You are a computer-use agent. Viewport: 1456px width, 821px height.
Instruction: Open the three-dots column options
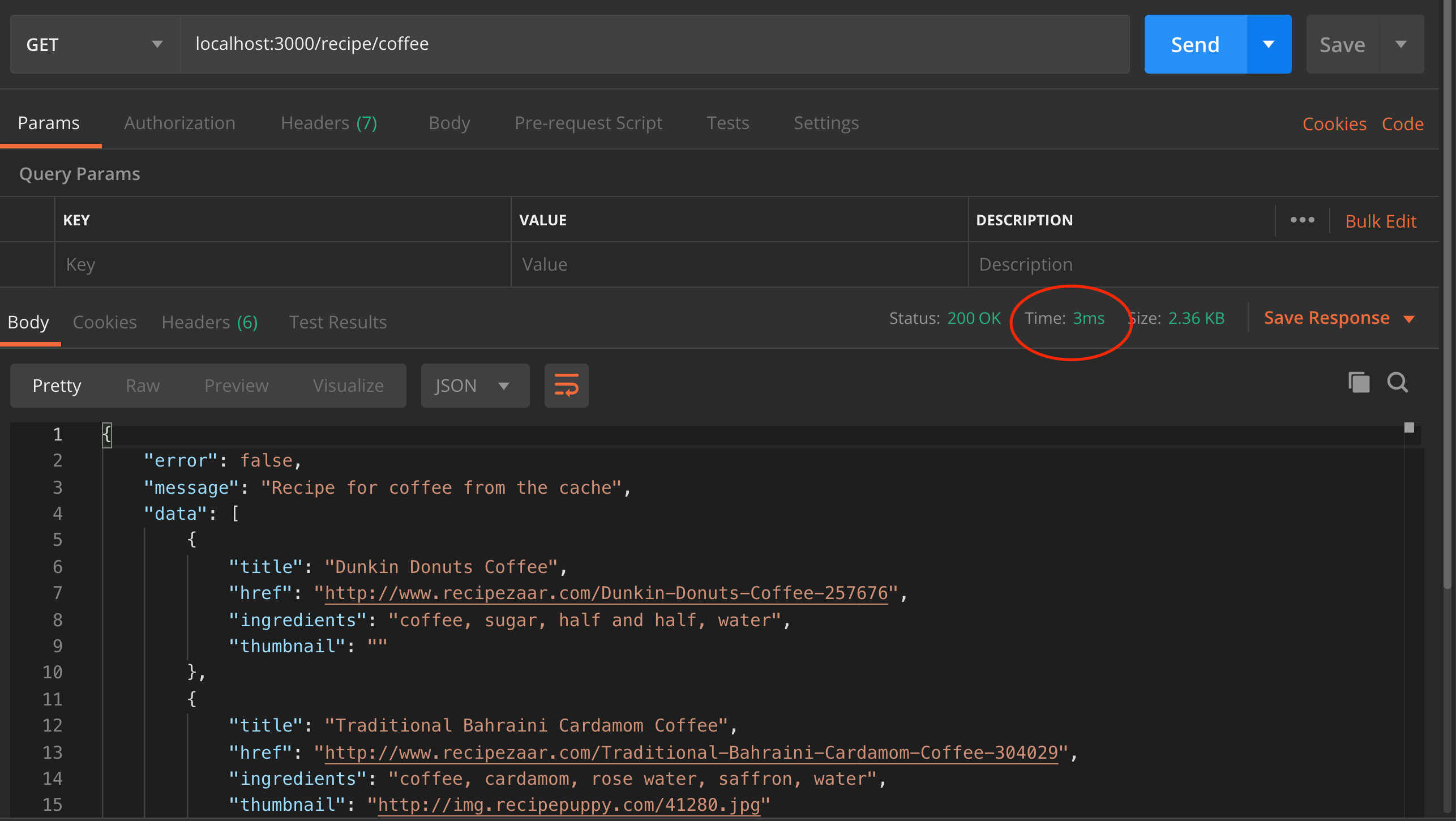[x=1302, y=220]
